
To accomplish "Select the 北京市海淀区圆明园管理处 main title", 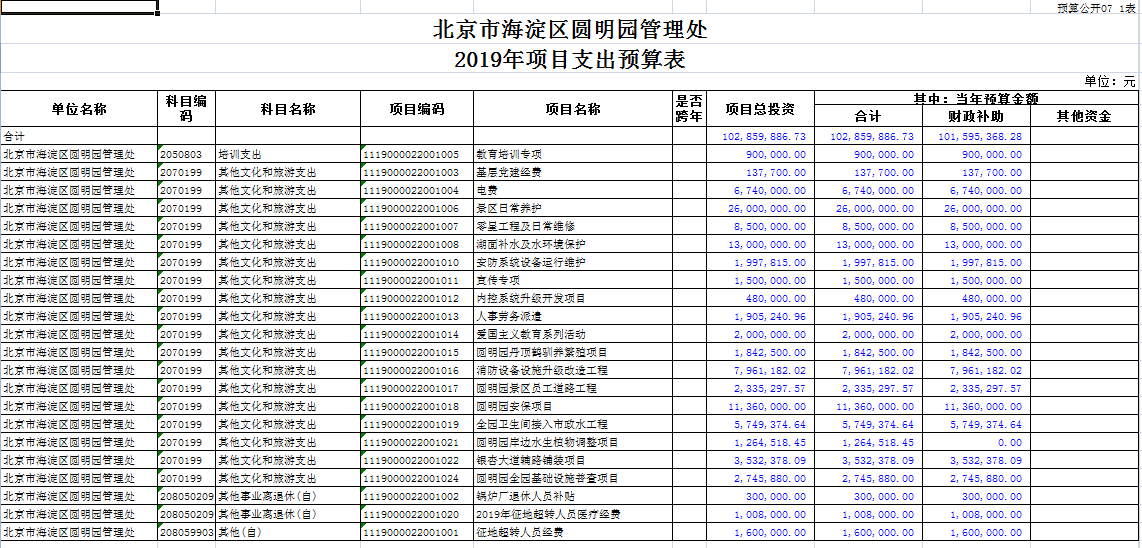I will (x=569, y=29).
